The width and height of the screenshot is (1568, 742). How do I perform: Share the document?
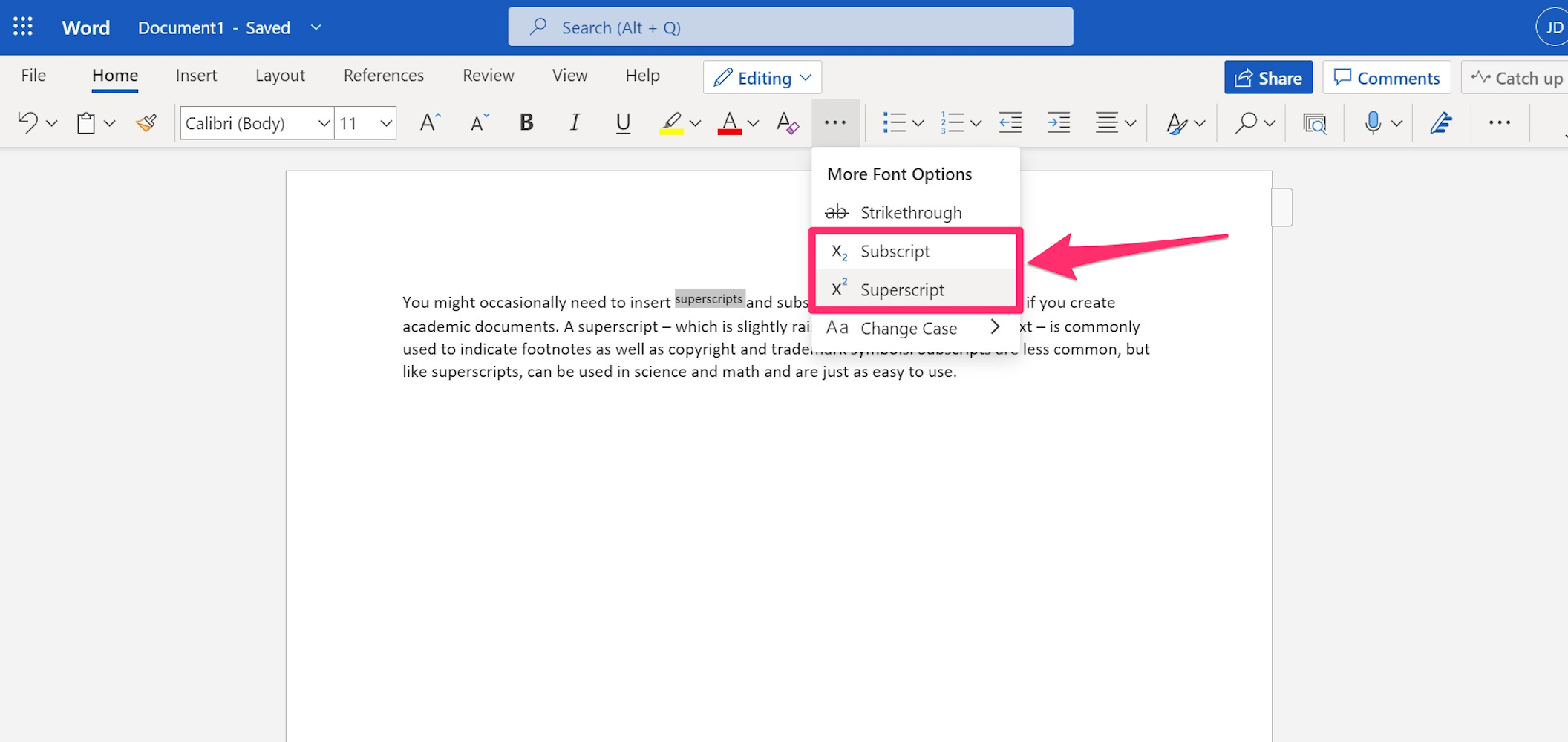tap(1267, 77)
